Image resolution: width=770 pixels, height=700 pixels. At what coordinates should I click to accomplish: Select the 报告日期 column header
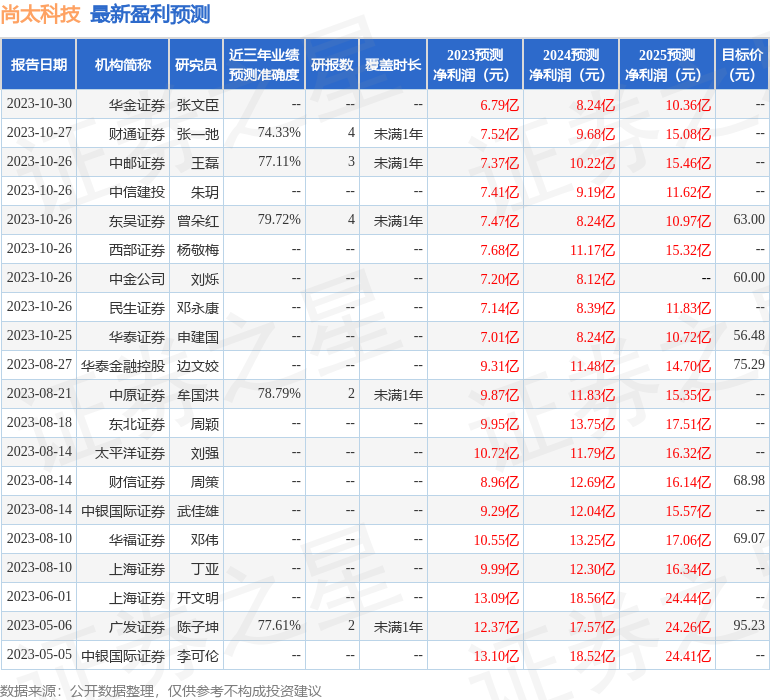point(39,64)
